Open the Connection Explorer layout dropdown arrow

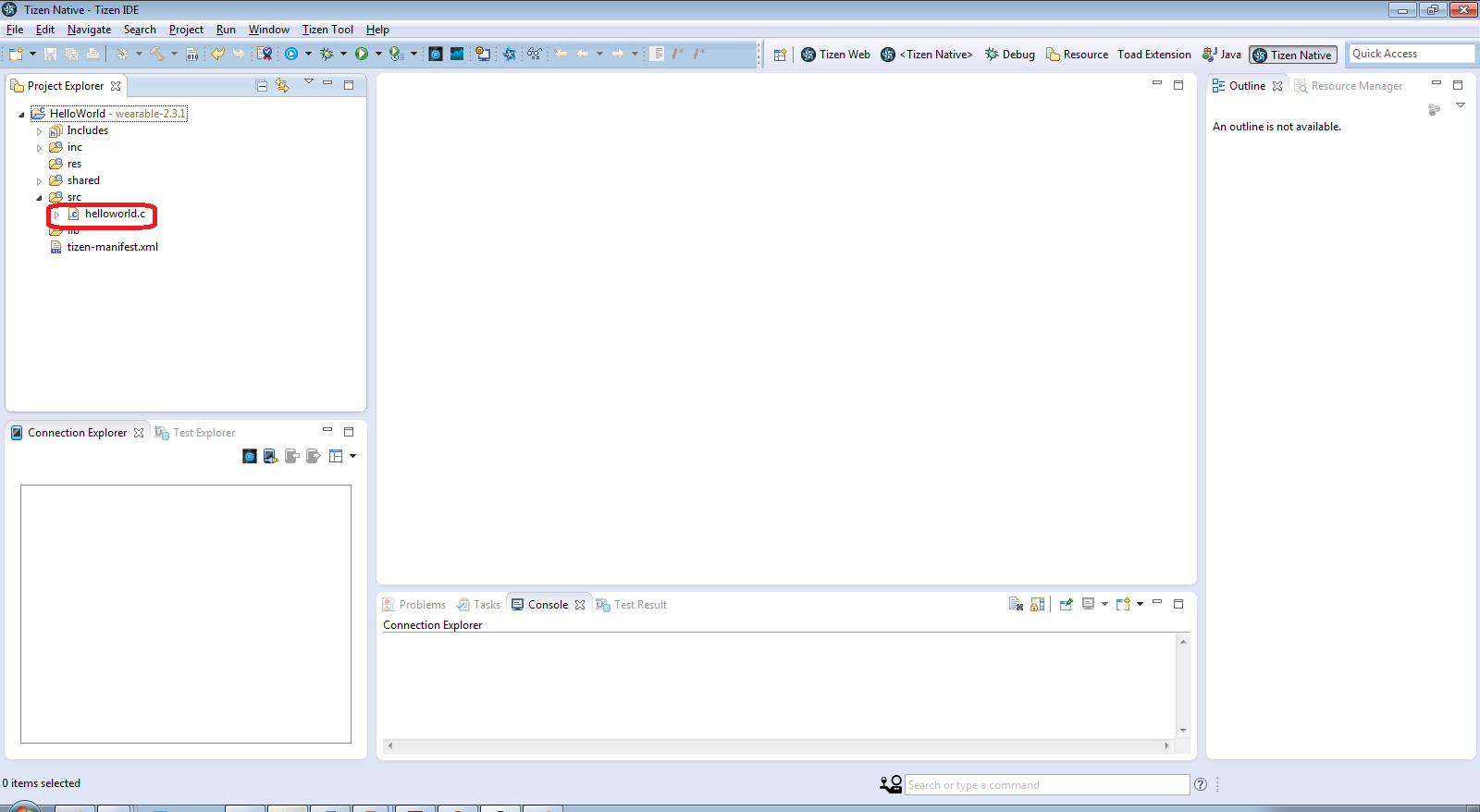pyautogui.click(x=352, y=456)
